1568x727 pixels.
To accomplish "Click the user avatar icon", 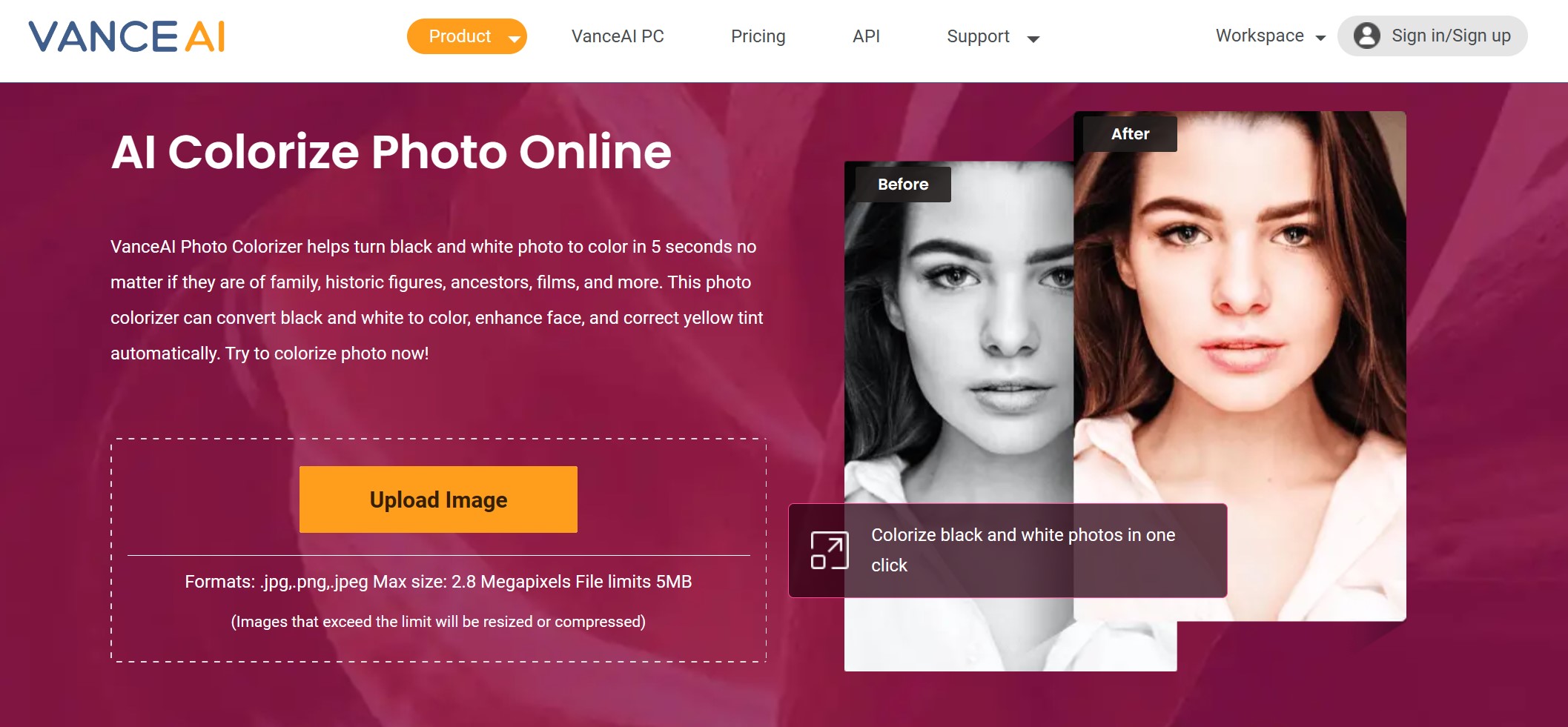I will tap(1366, 36).
